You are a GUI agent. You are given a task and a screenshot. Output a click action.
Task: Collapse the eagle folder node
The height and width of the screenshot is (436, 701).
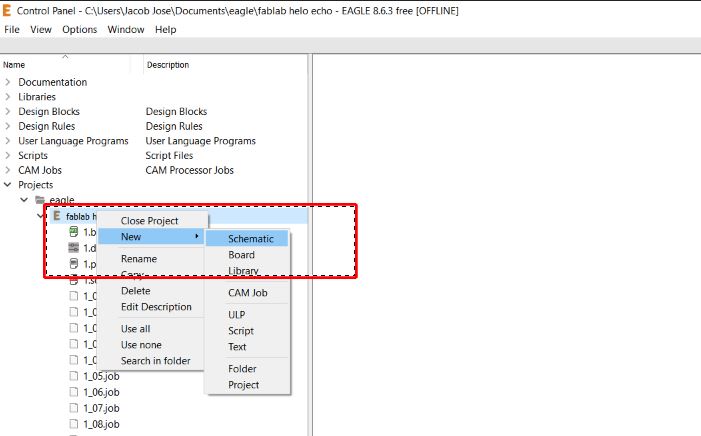click(24, 199)
